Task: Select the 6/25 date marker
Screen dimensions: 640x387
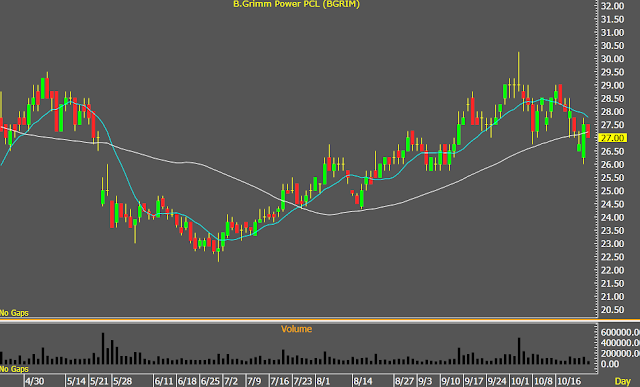Action: 210,381
